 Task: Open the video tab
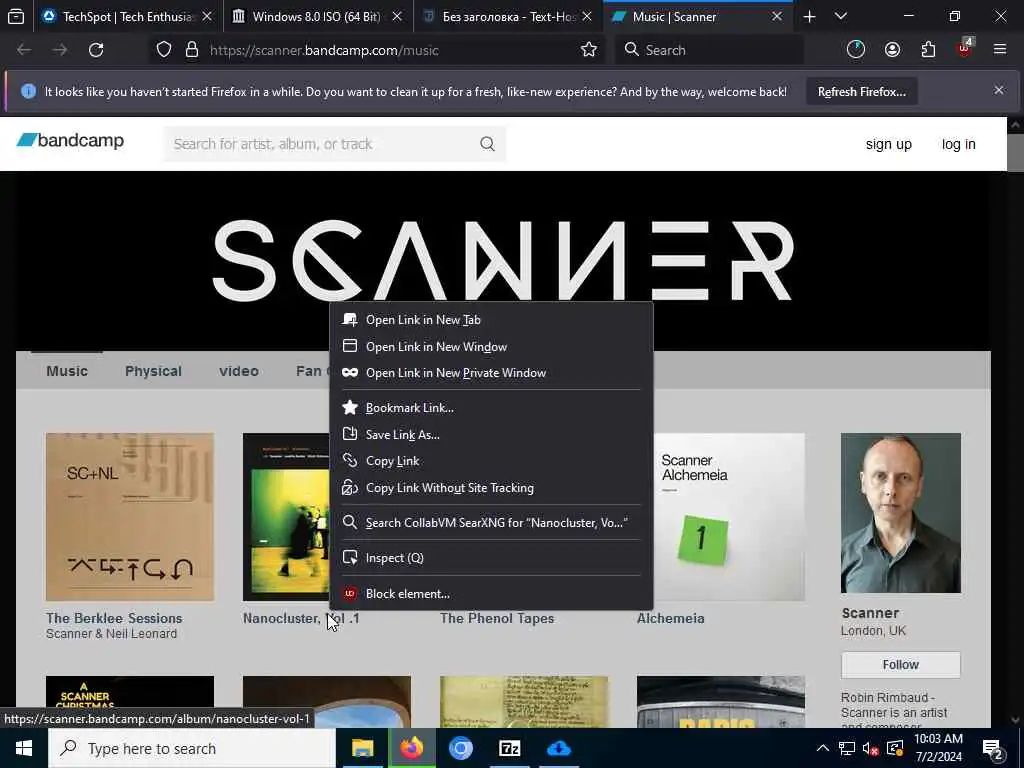tap(239, 371)
